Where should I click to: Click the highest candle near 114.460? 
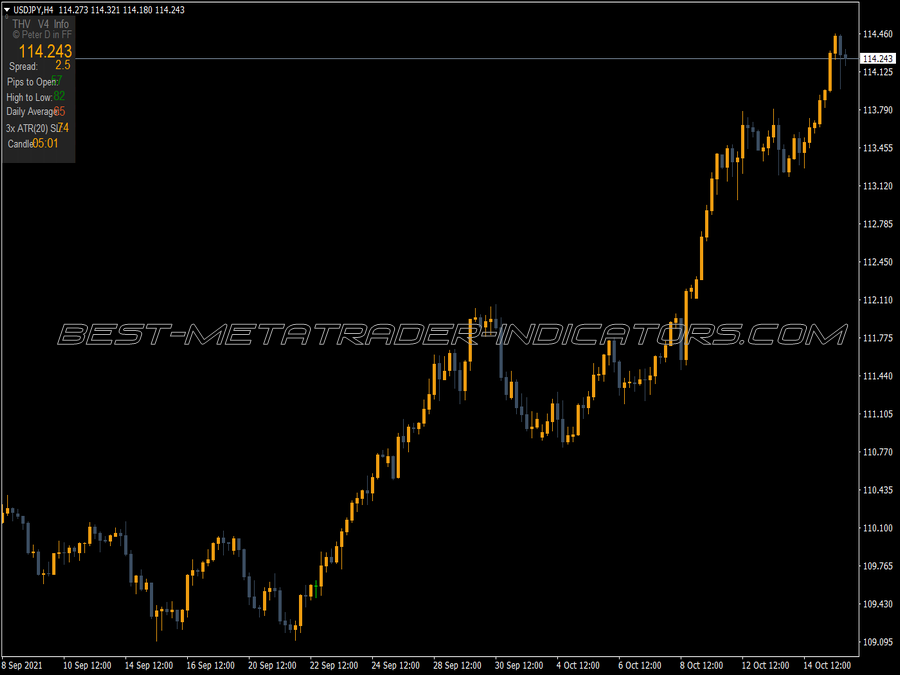click(x=835, y=45)
